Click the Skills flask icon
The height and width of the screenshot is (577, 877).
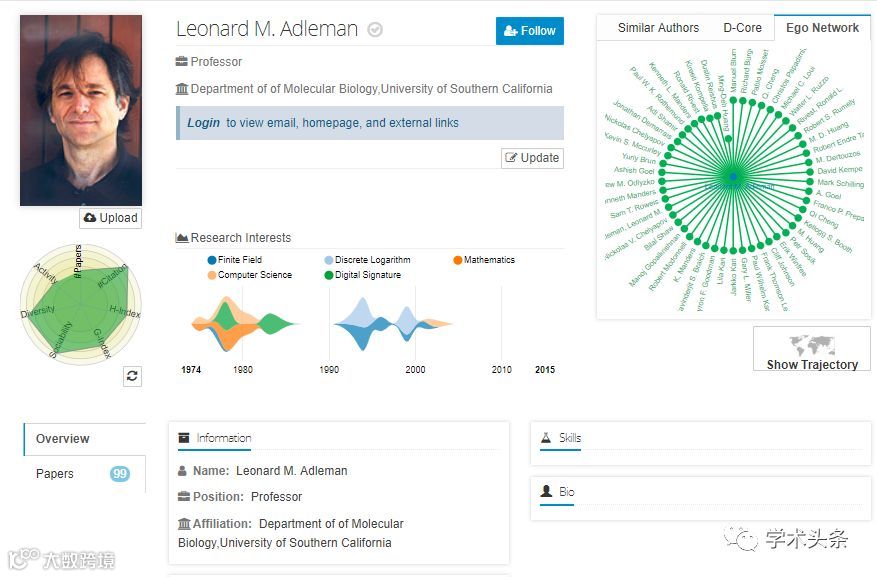click(546, 438)
